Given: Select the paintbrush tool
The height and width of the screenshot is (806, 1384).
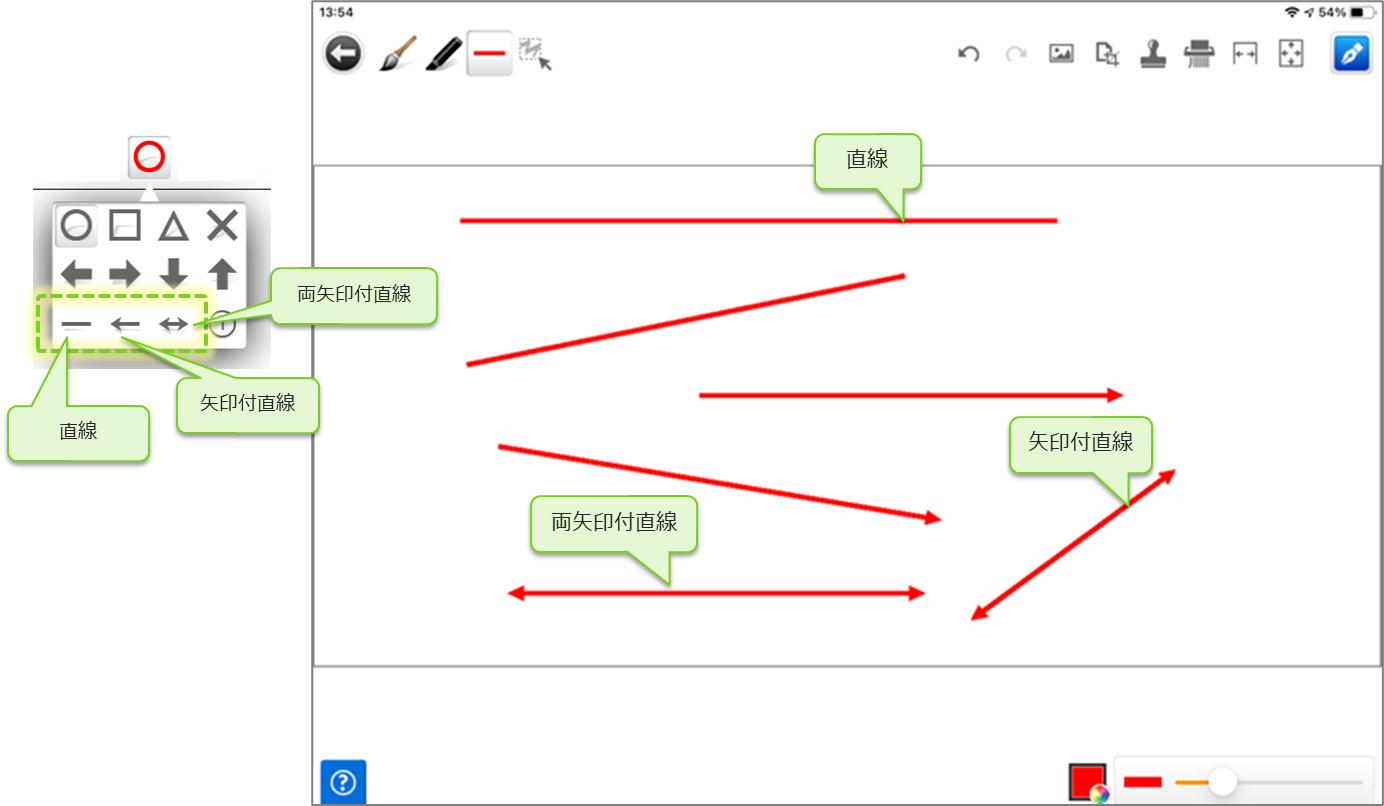Looking at the screenshot, I should point(397,54).
